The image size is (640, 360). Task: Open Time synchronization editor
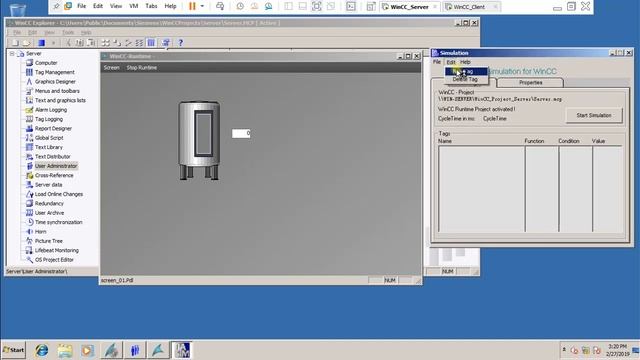point(58,222)
